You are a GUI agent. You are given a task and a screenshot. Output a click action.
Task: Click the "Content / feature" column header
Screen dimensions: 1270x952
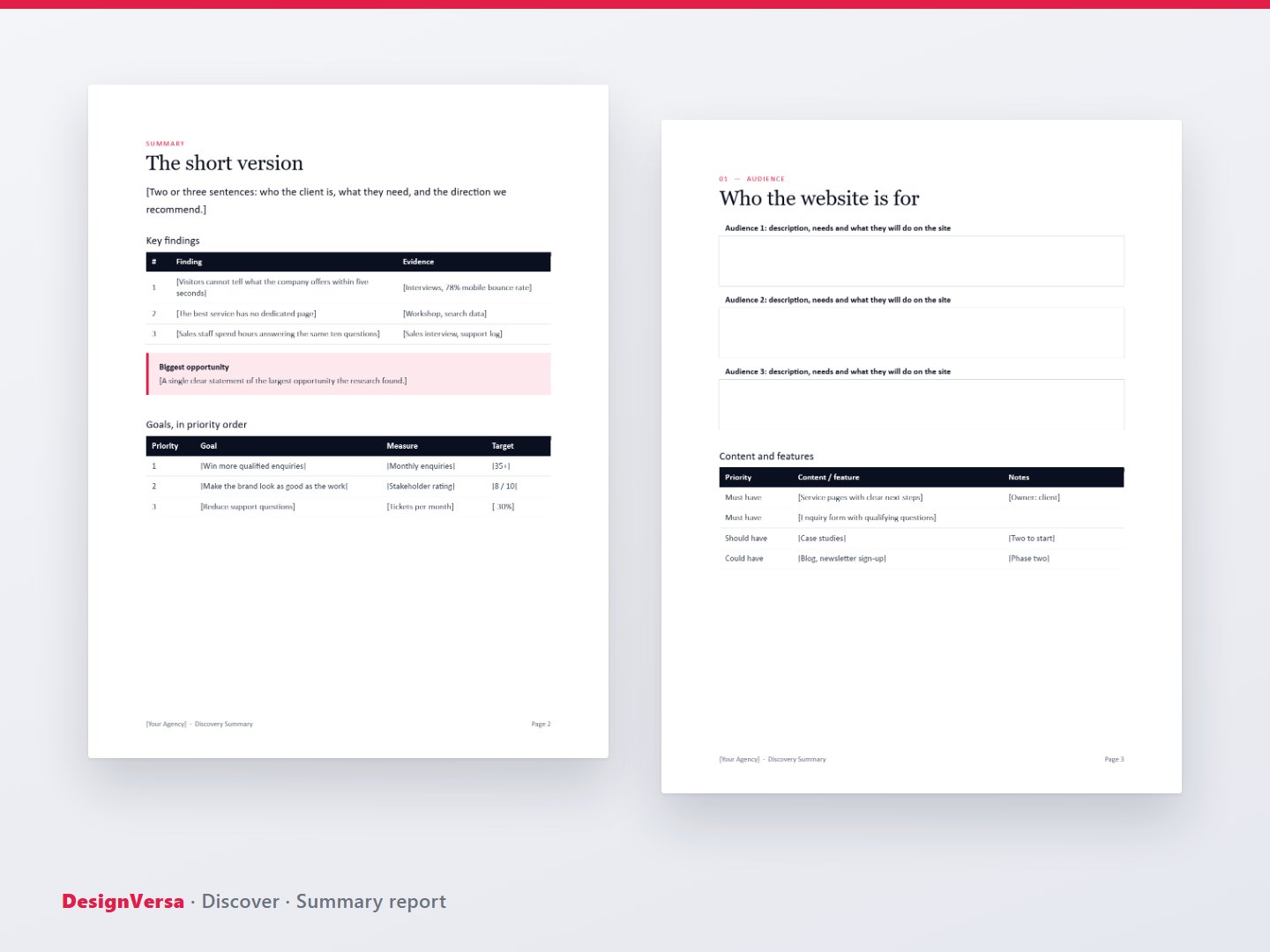tap(828, 478)
